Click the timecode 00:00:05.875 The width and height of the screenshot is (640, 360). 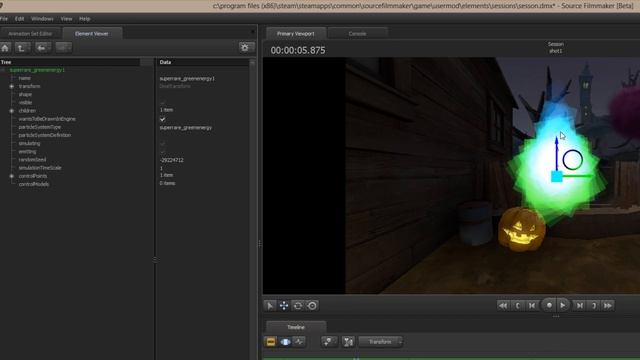[298, 51]
